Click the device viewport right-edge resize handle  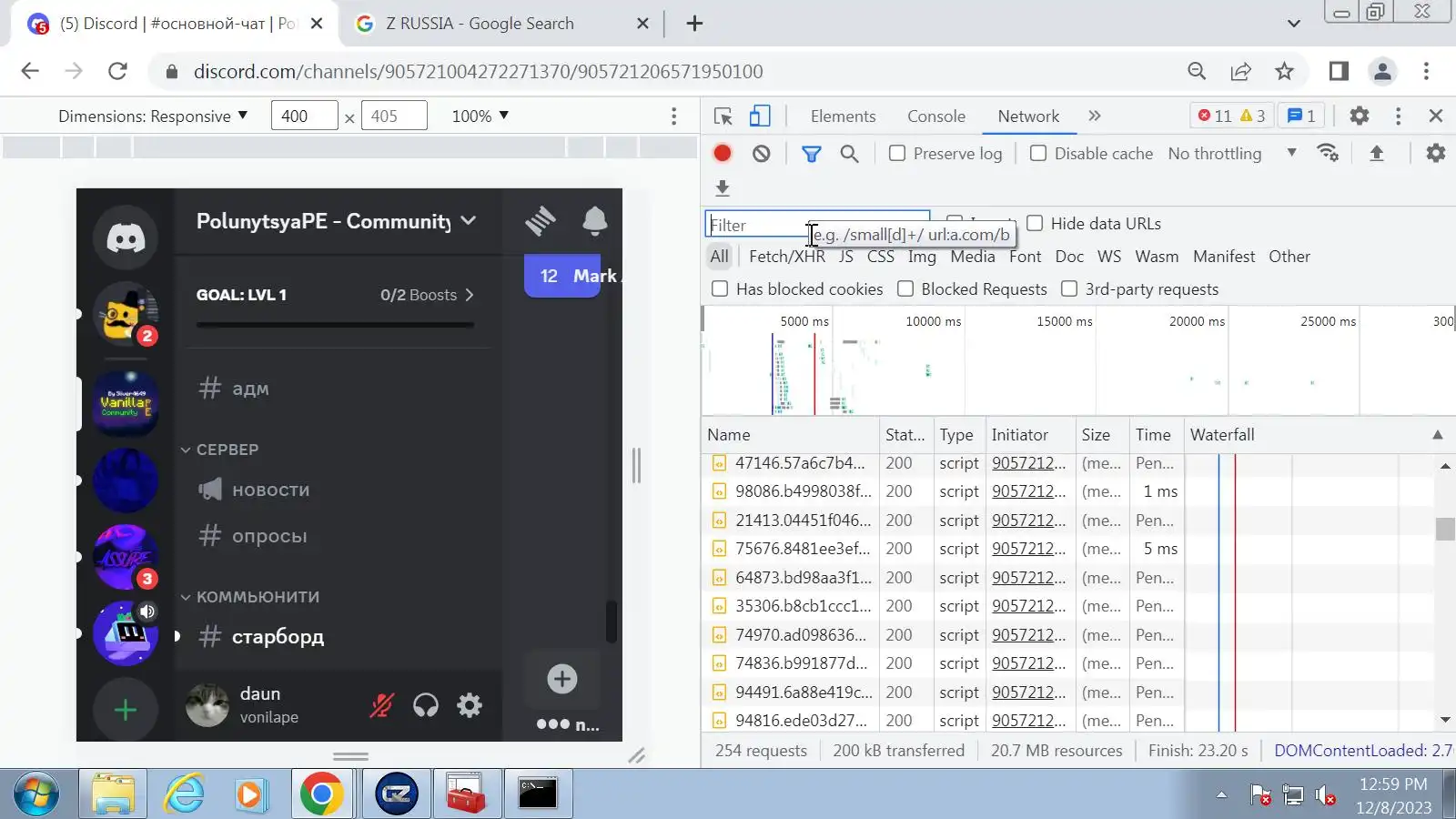pos(637,466)
